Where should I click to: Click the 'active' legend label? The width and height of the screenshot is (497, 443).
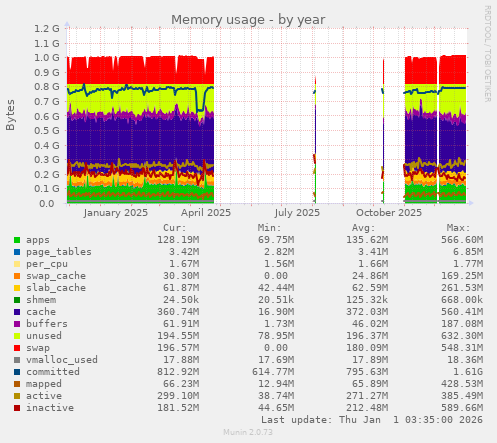pyautogui.click(x=44, y=396)
